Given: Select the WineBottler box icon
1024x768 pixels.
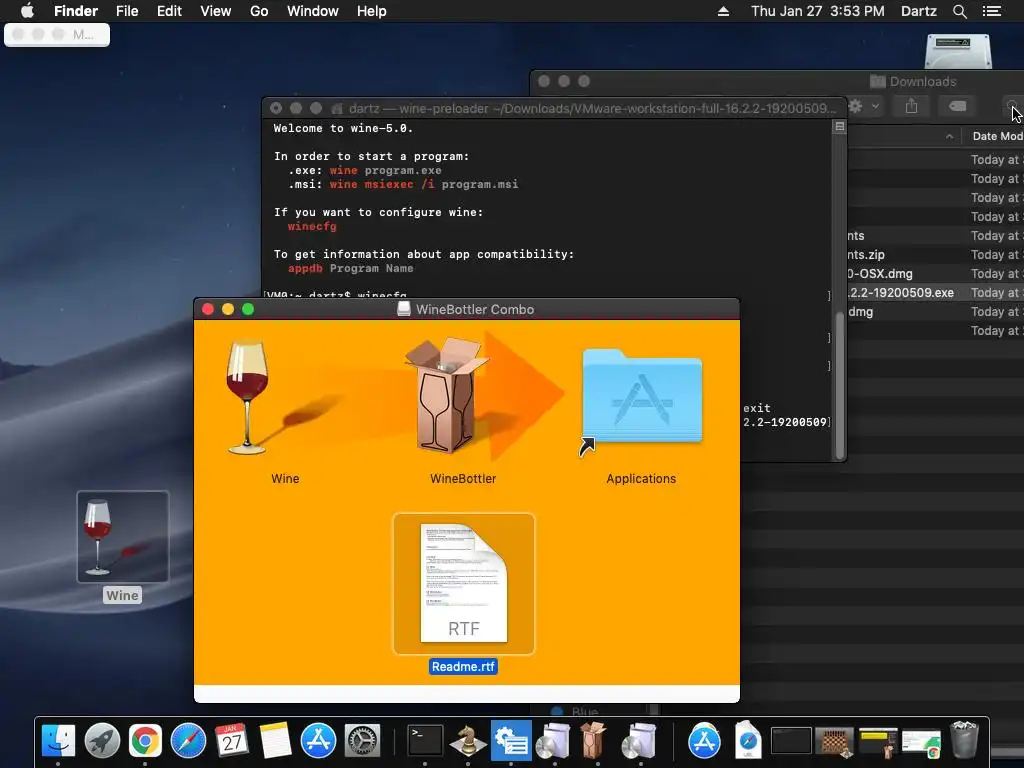Looking at the screenshot, I should click(447, 395).
